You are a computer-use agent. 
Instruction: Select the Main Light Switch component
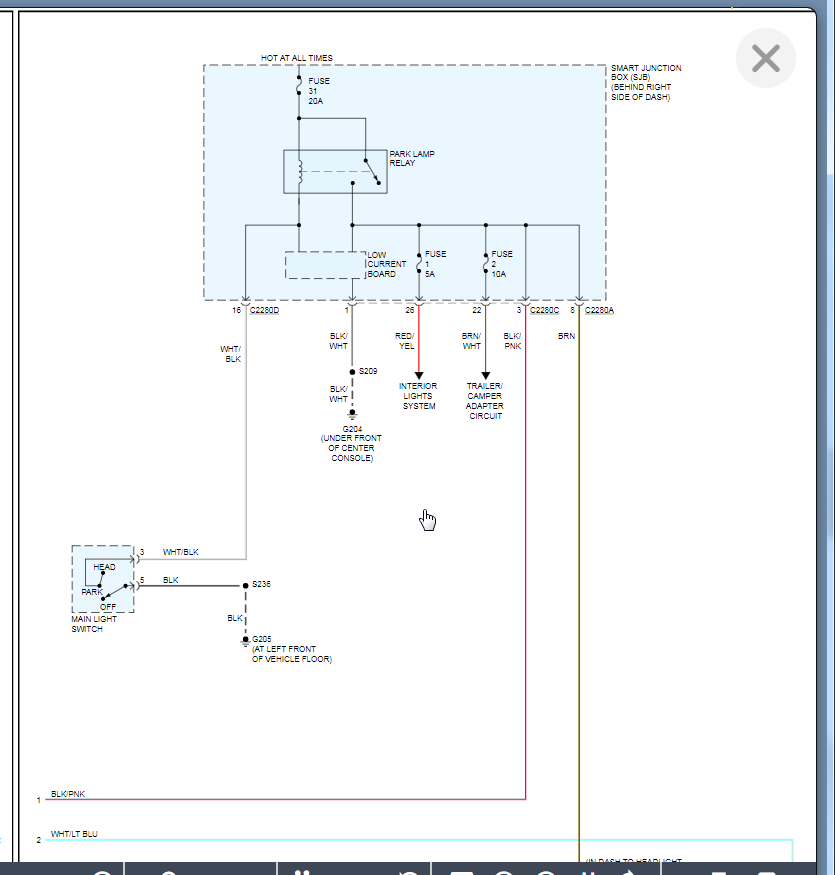(103, 579)
